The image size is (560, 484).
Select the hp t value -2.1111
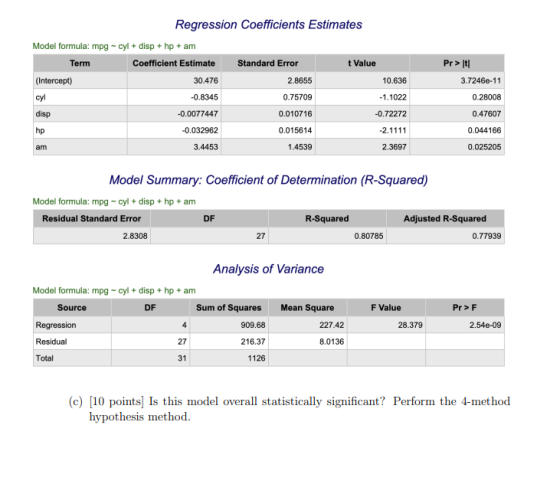click(393, 130)
